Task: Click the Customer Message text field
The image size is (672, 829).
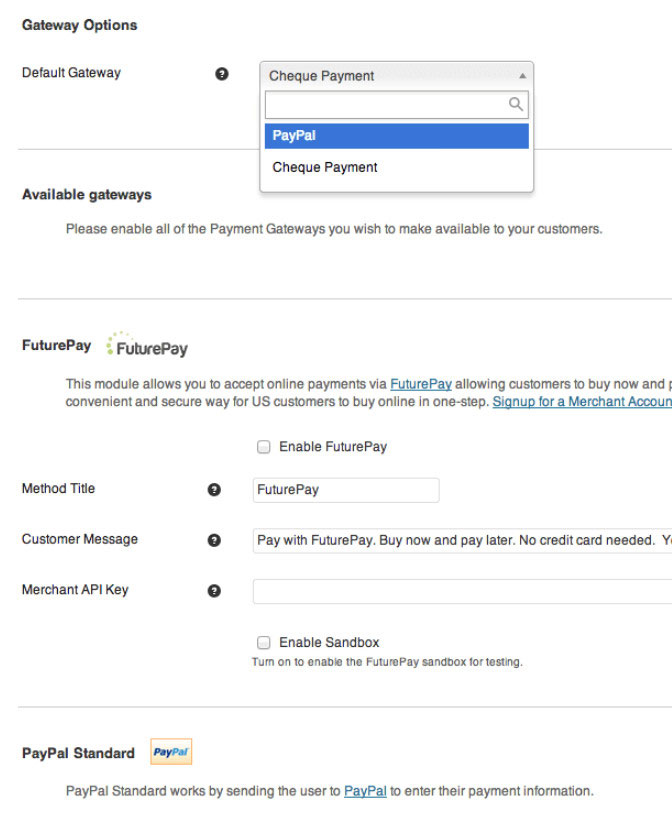Action: [462, 540]
